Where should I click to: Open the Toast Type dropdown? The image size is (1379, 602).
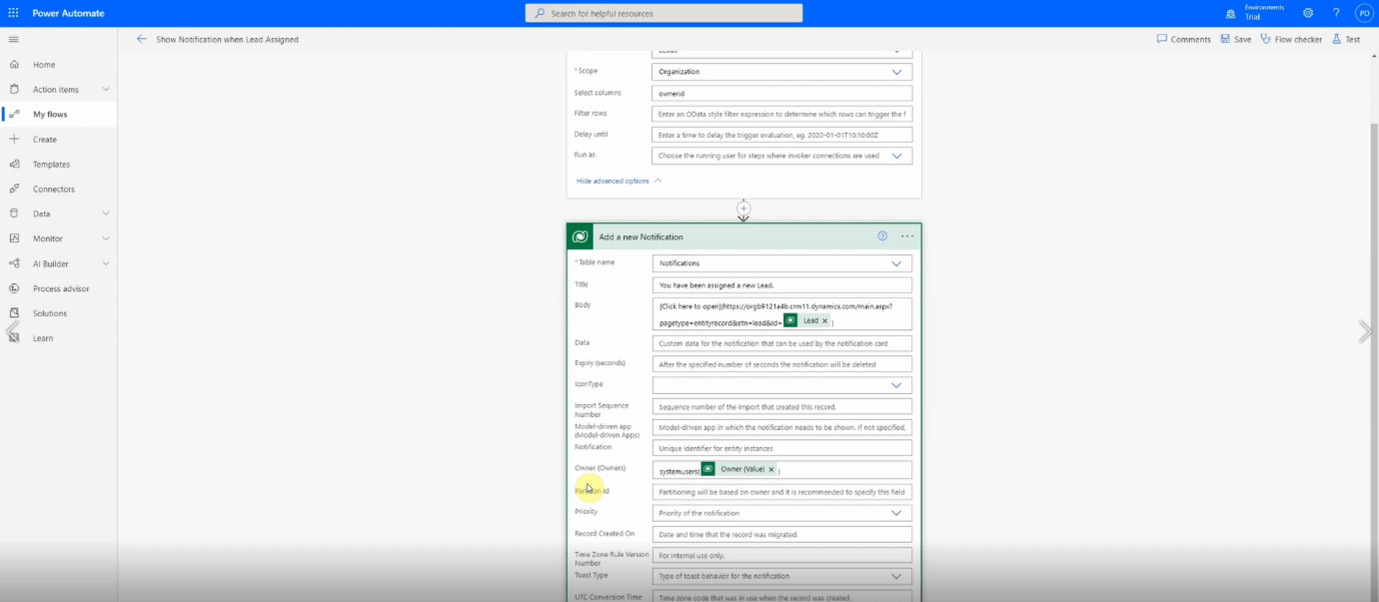tap(896, 577)
